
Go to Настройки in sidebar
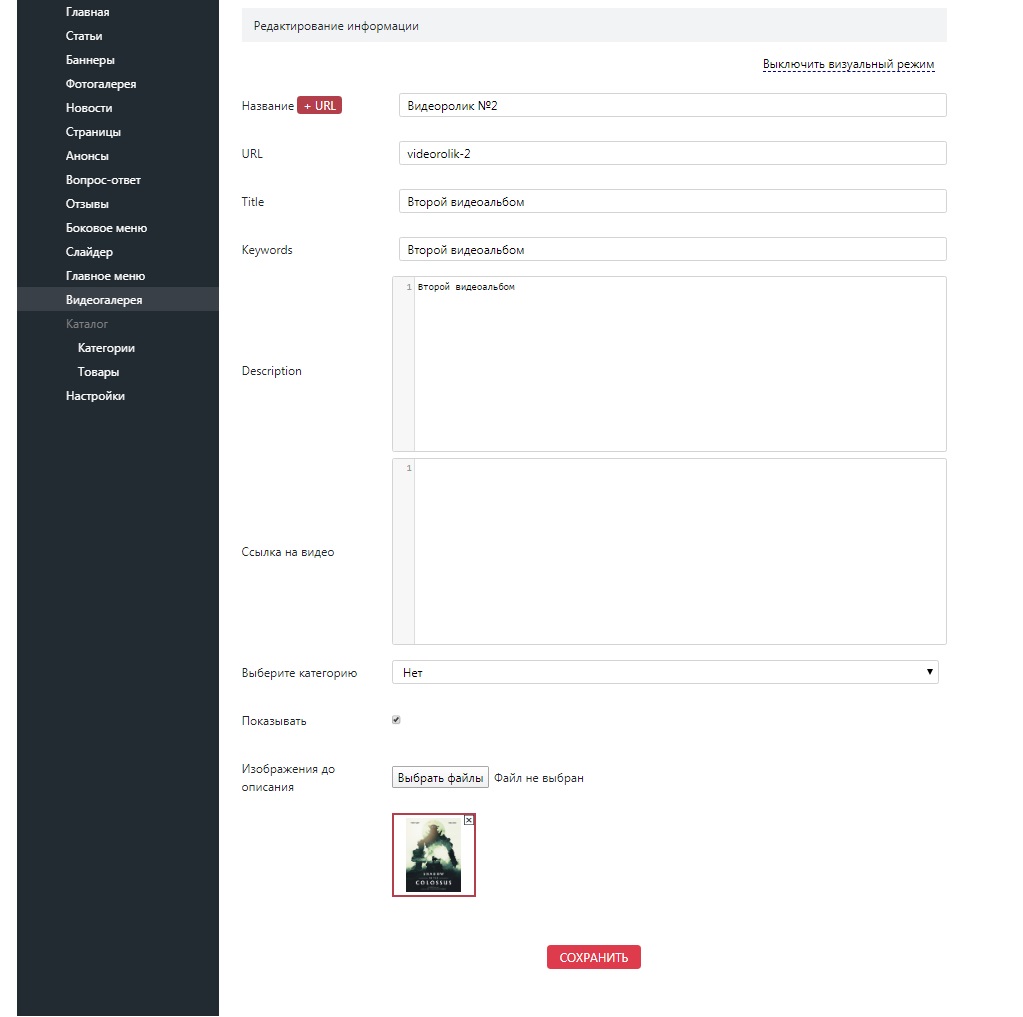[x=95, y=396]
